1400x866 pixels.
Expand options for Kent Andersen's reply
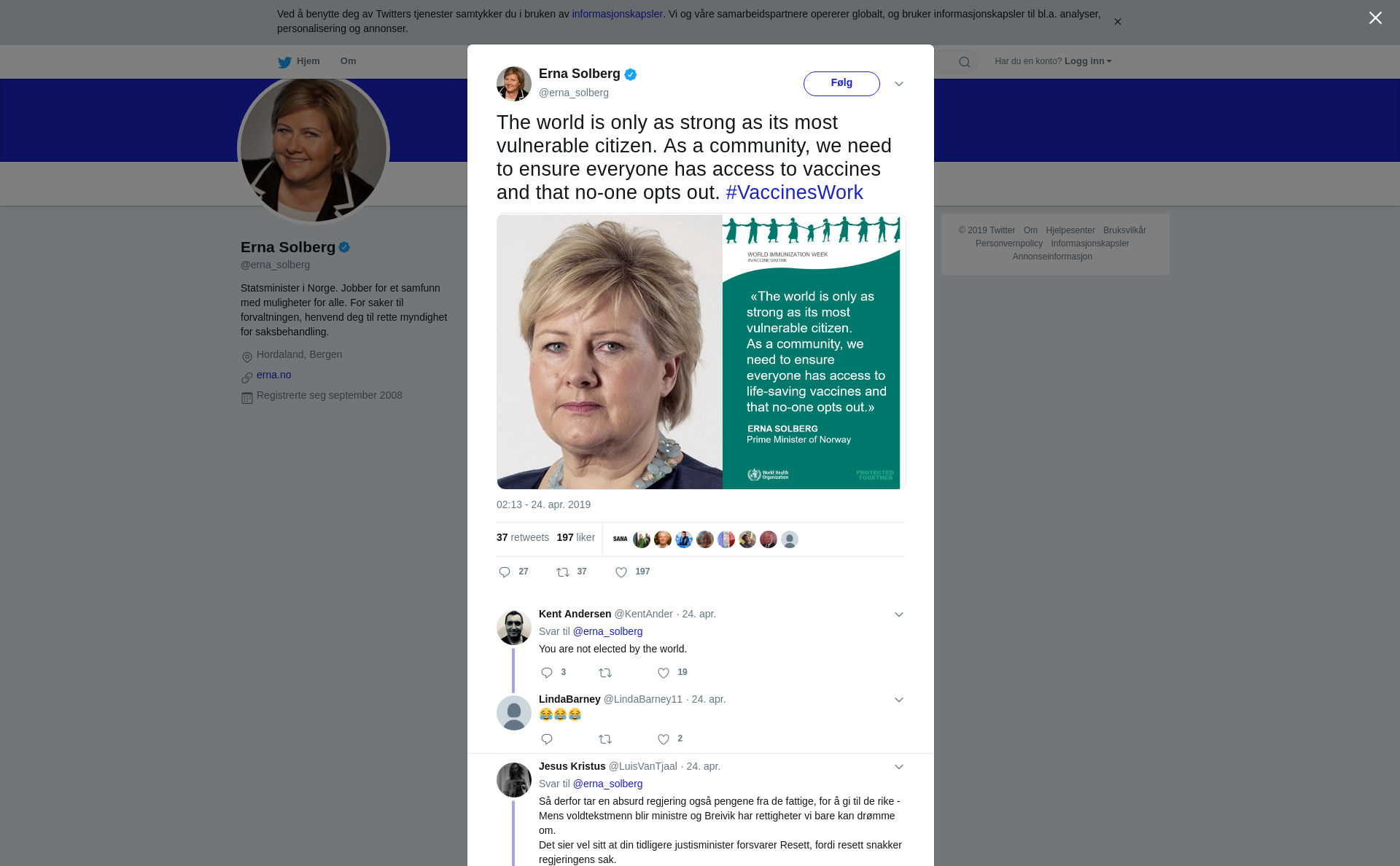pos(899,615)
